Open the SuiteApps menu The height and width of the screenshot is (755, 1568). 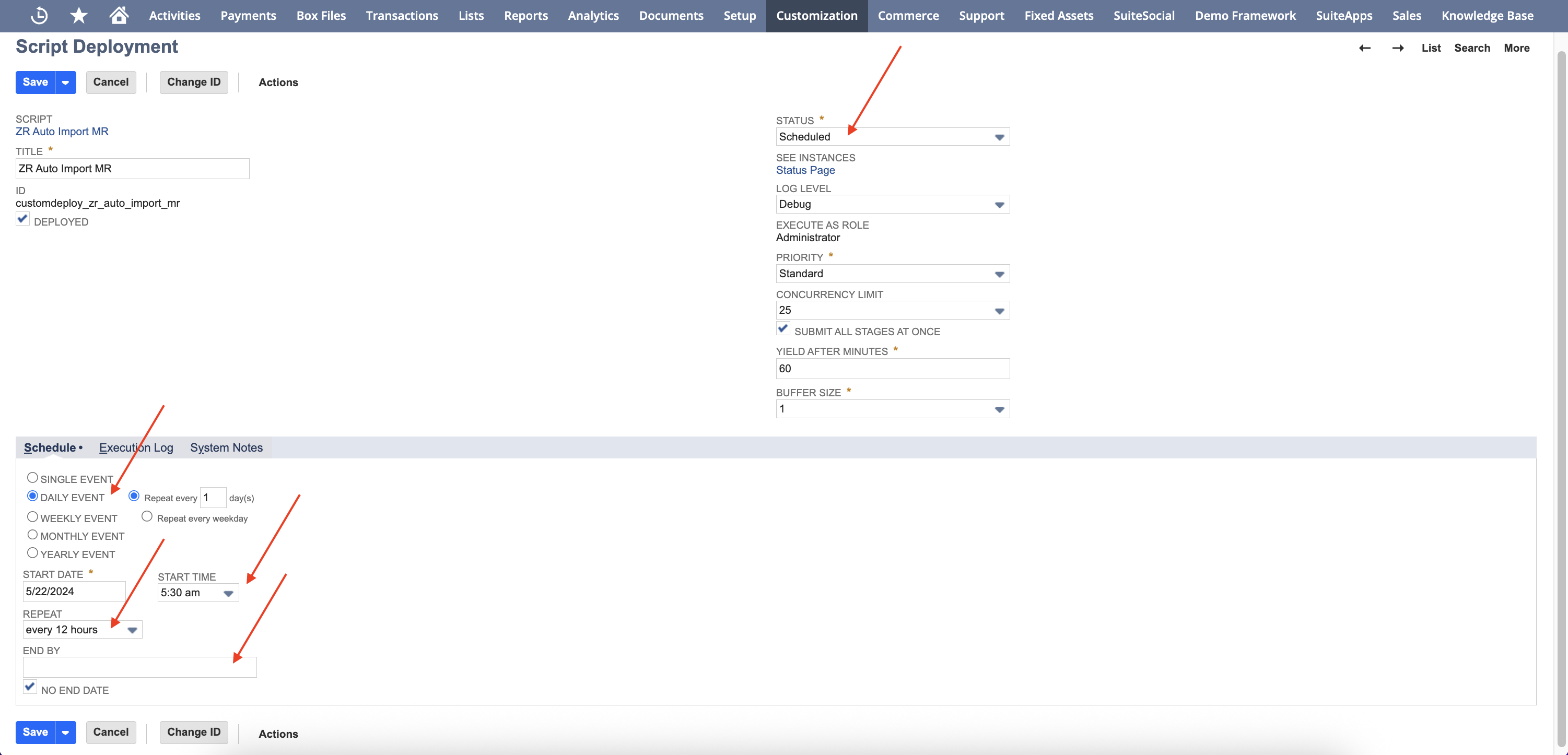click(x=1343, y=16)
